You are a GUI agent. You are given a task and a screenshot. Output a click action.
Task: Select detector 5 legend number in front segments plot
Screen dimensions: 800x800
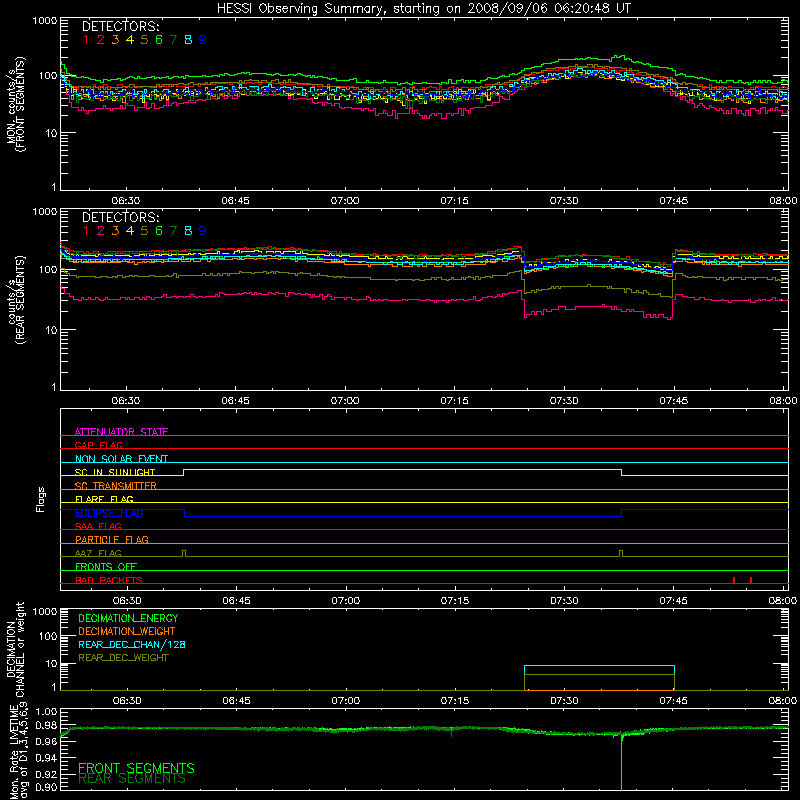click(x=144, y=40)
